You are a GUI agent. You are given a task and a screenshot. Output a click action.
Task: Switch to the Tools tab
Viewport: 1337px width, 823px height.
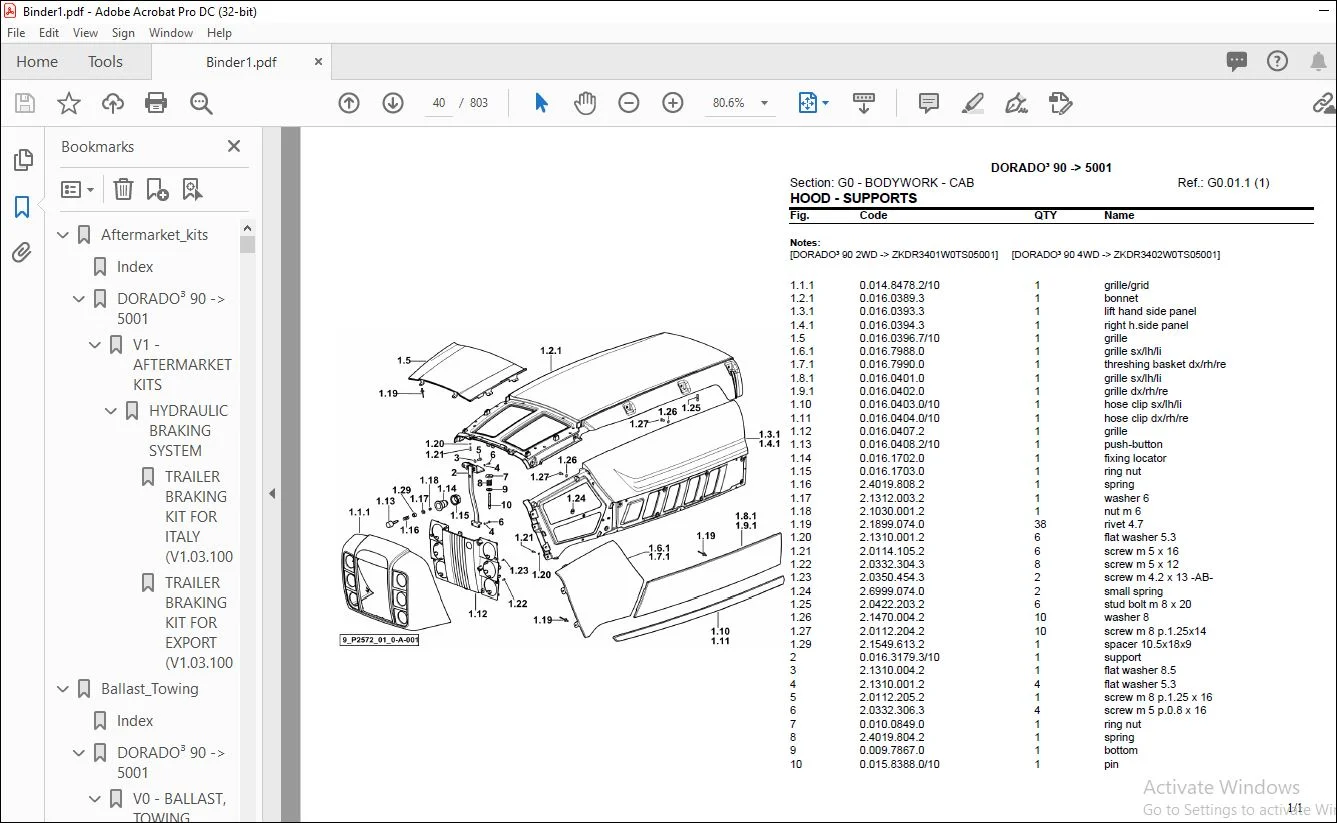[105, 62]
